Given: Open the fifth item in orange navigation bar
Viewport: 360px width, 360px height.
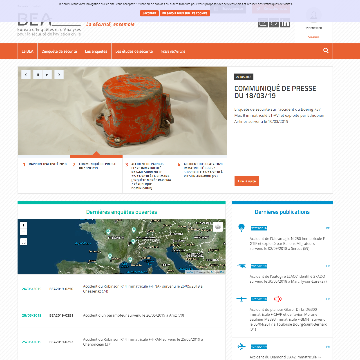Looking at the screenshot, I should click(173, 51).
